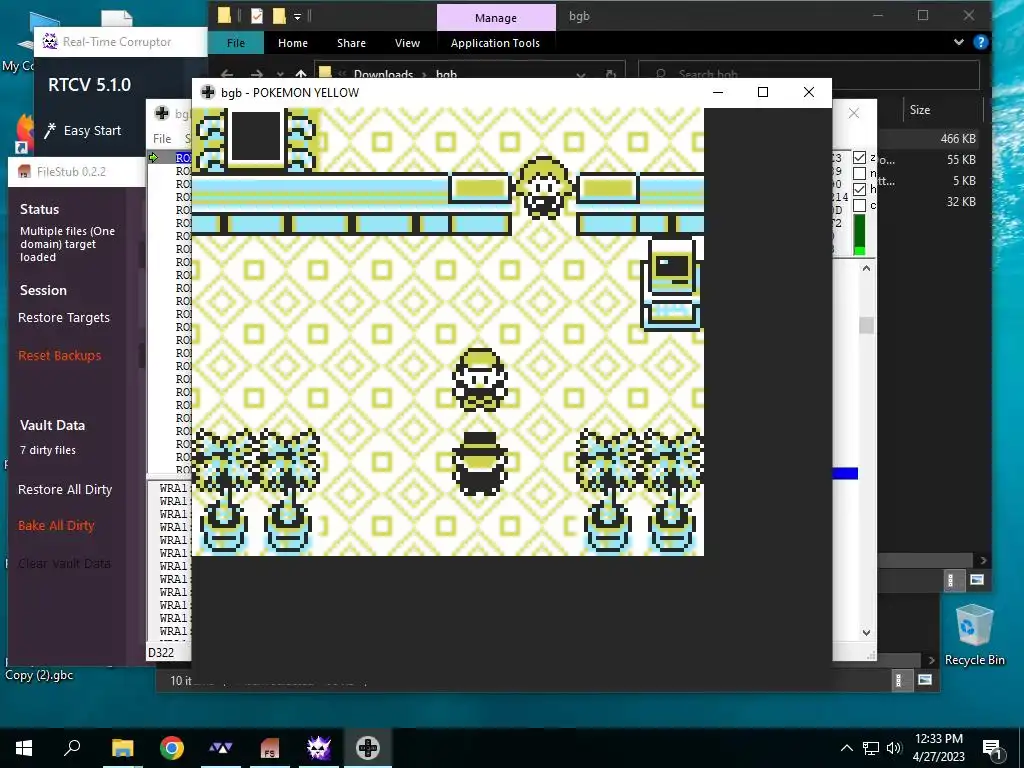Click the Explorer search box
Viewport: 1024px width, 768px height.
[x=808, y=74]
